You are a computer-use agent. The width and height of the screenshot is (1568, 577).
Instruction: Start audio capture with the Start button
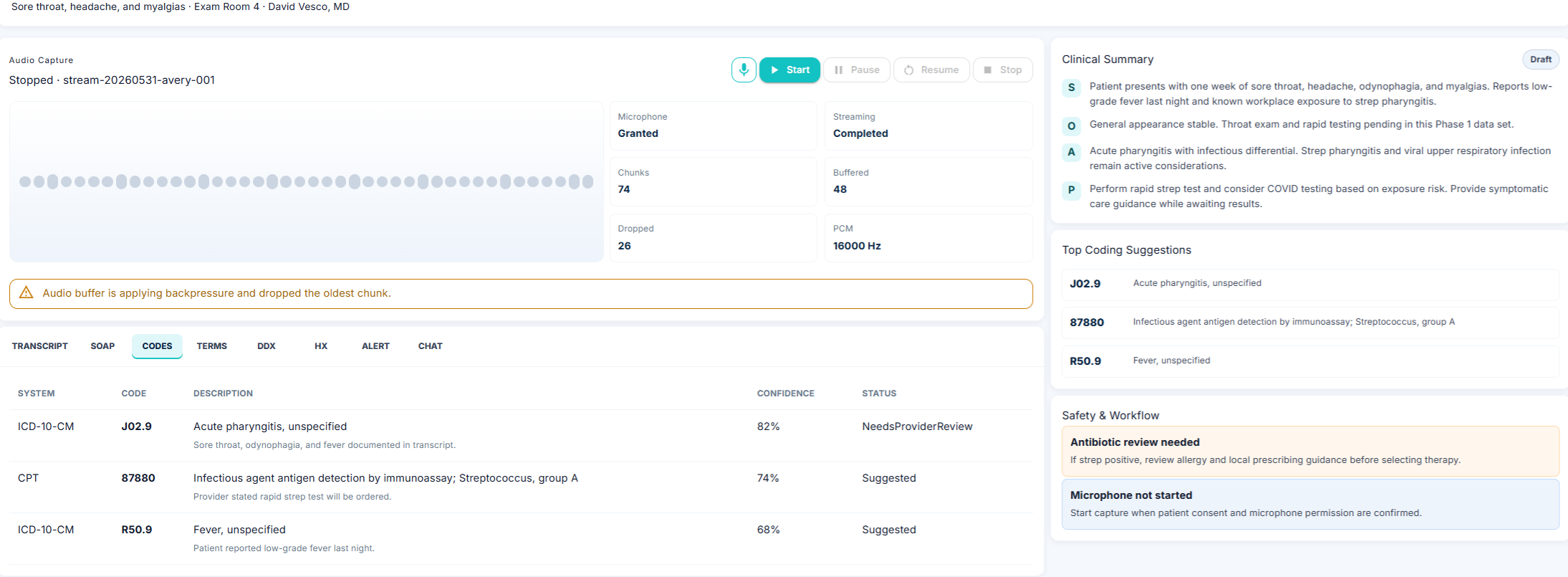point(789,70)
